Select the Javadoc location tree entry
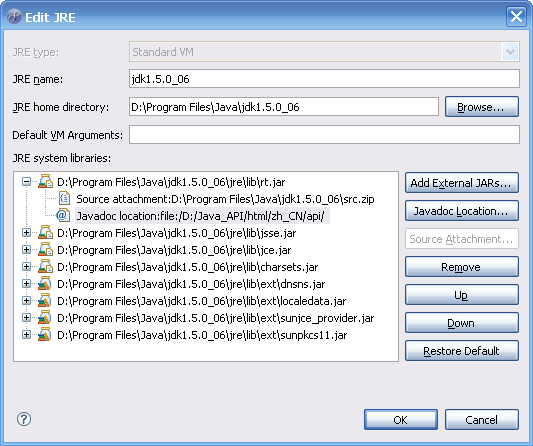Viewport: 533px width, 446px height. tap(201, 216)
